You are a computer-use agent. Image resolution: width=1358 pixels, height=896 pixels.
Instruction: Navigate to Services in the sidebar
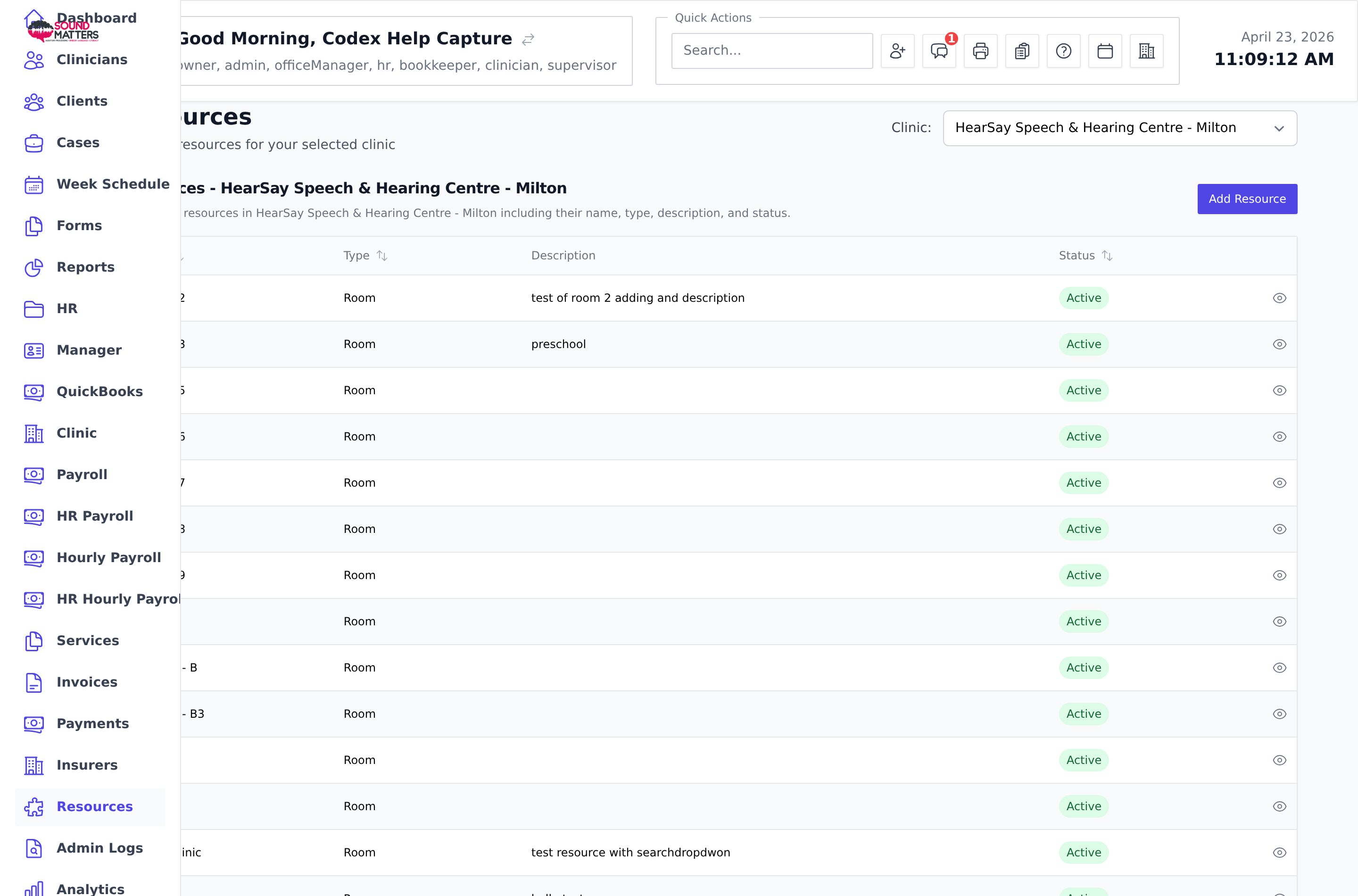(x=88, y=640)
